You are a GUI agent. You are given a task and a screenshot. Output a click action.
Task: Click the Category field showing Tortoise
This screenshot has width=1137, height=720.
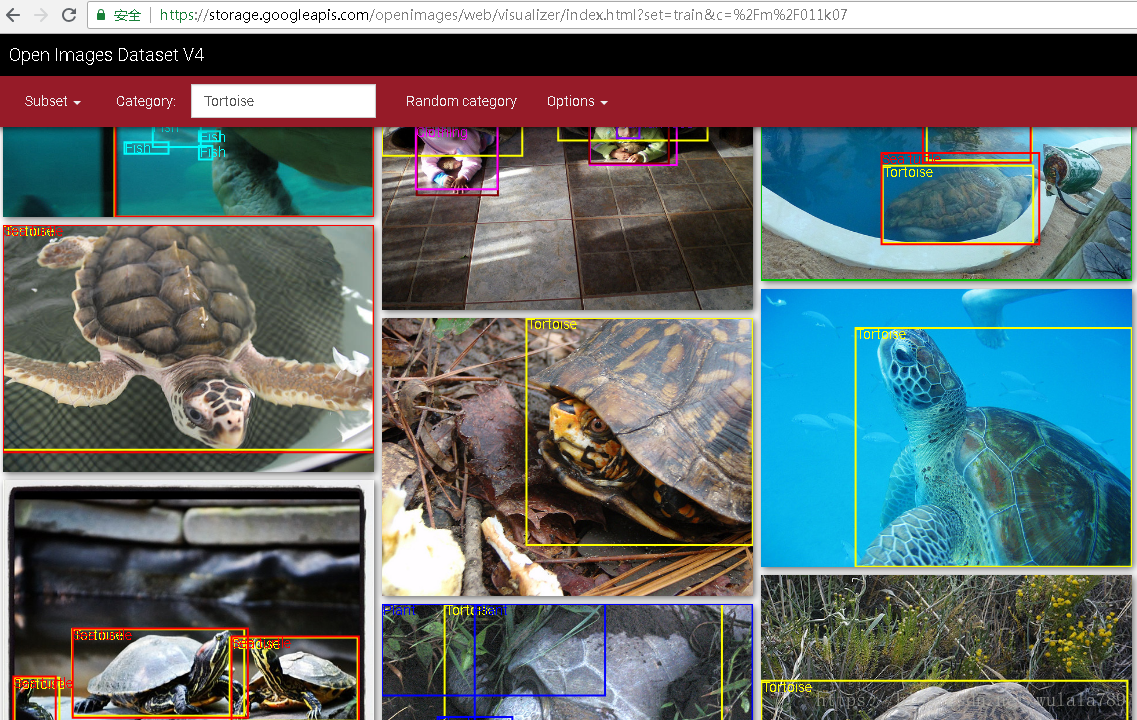click(x=283, y=101)
